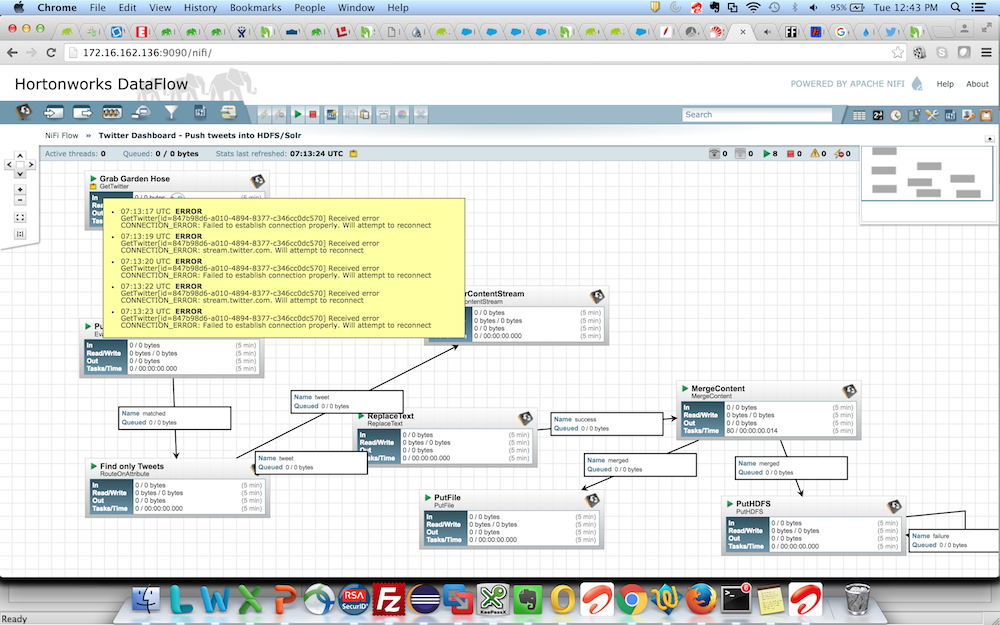
Task: Start the flow with the green play icon
Action: pyautogui.click(x=297, y=113)
